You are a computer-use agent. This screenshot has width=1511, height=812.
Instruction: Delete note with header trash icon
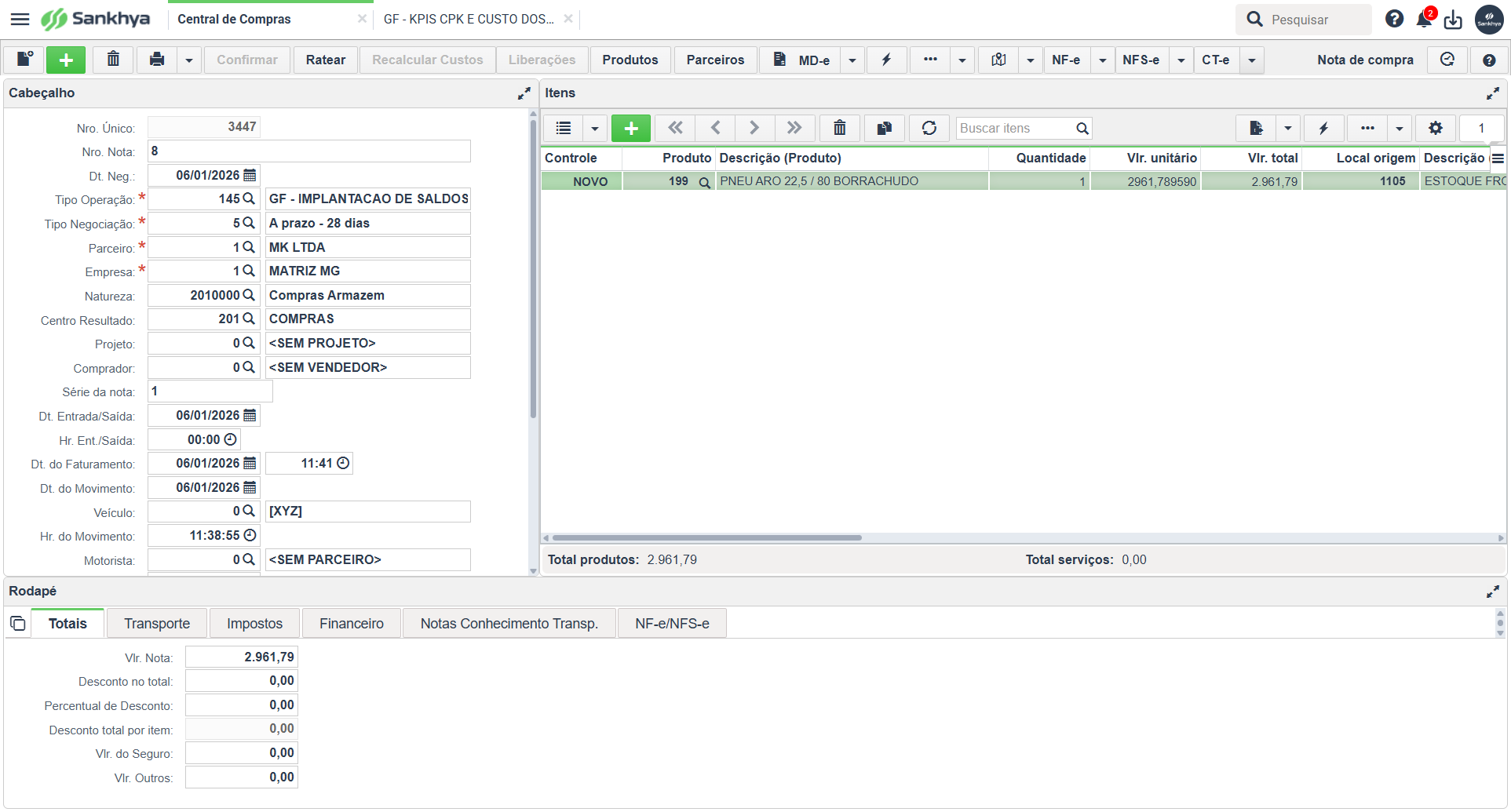113,60
